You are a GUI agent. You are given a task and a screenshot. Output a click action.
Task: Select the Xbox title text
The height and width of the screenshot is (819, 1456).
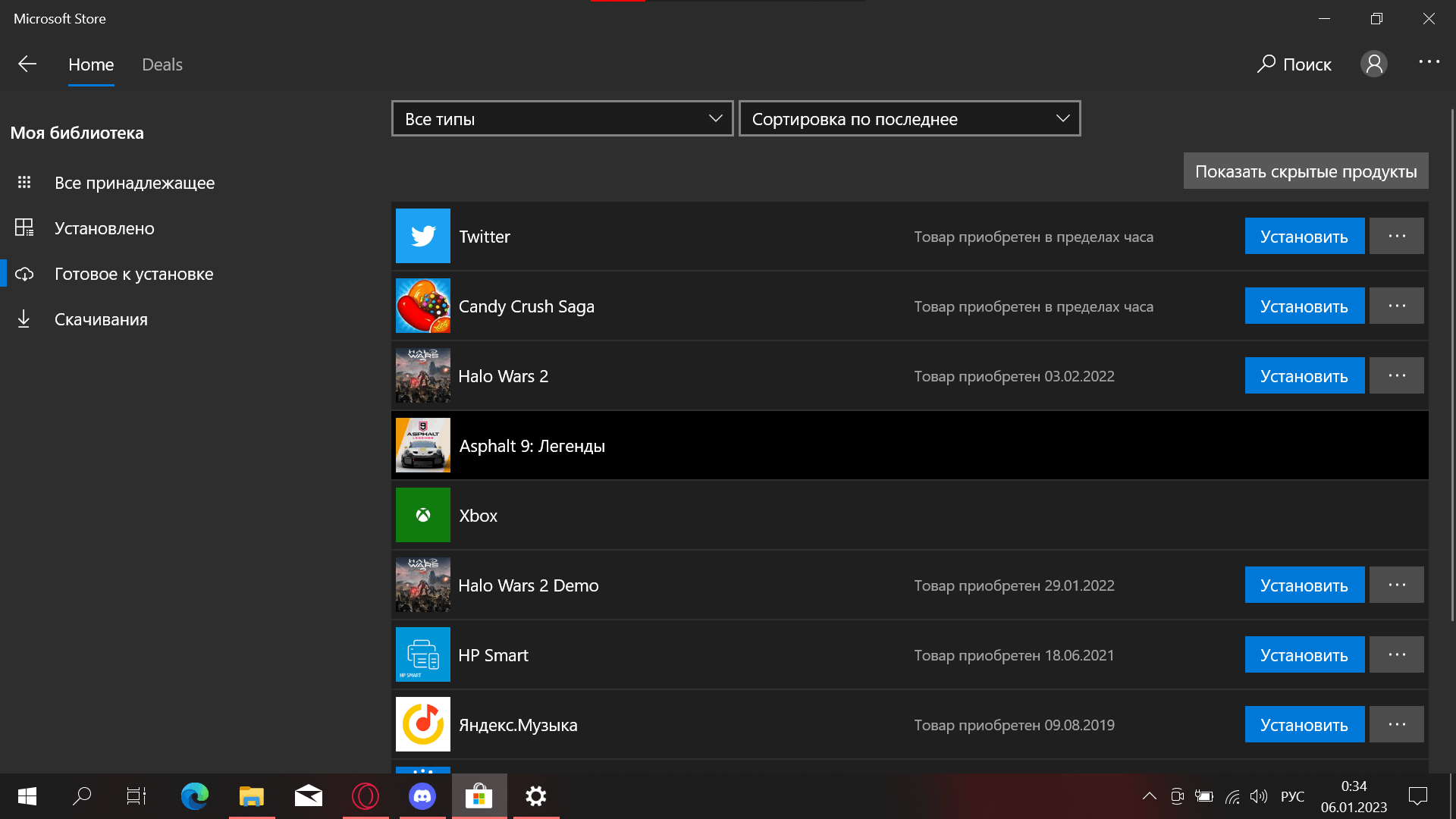click(478, 516)
